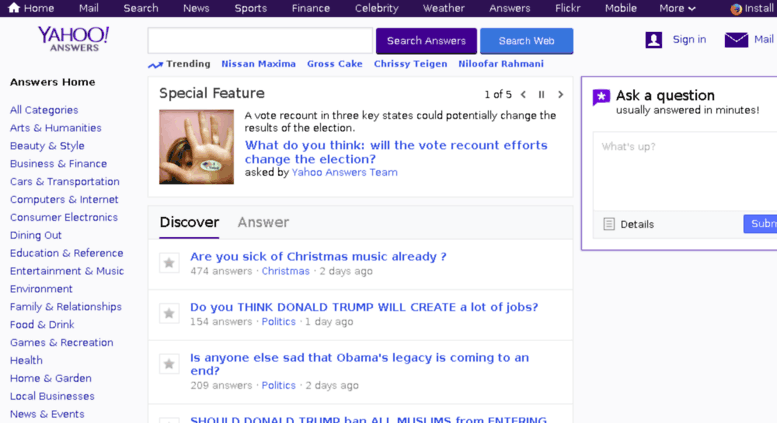
Task: Switch to the Answer tab
Action: point(263,222)
